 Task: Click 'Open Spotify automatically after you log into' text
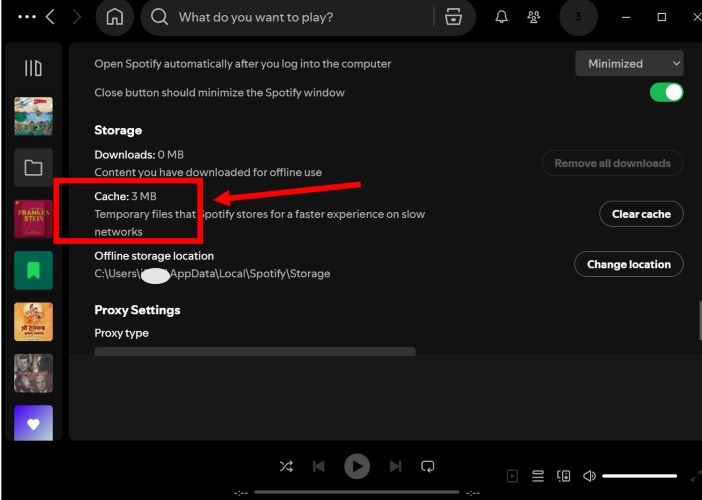[243, 64]
